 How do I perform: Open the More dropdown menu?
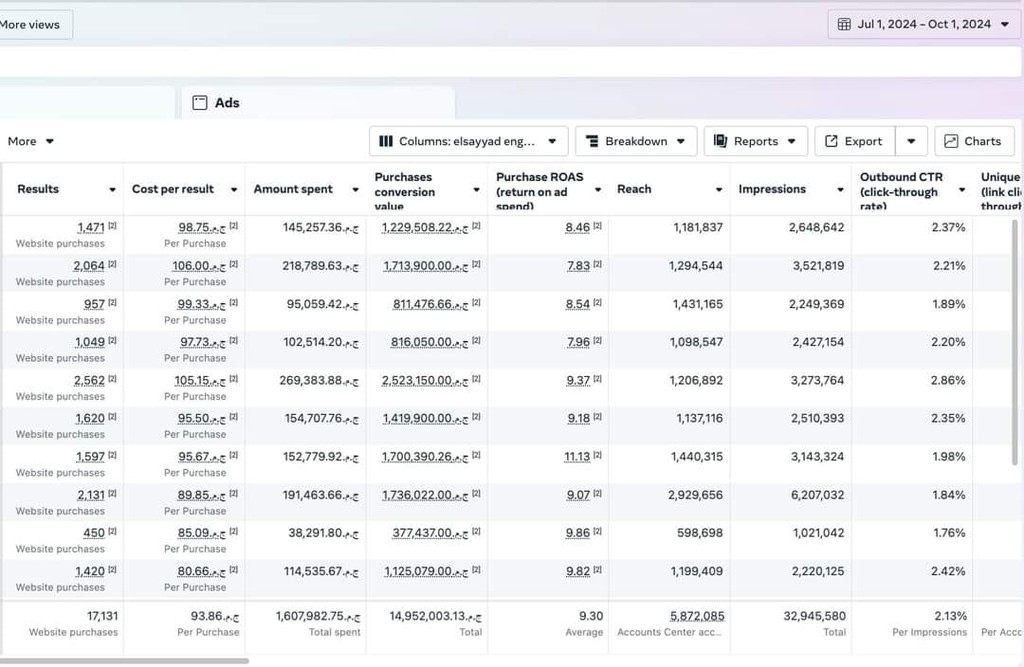[x=30, y=141]
